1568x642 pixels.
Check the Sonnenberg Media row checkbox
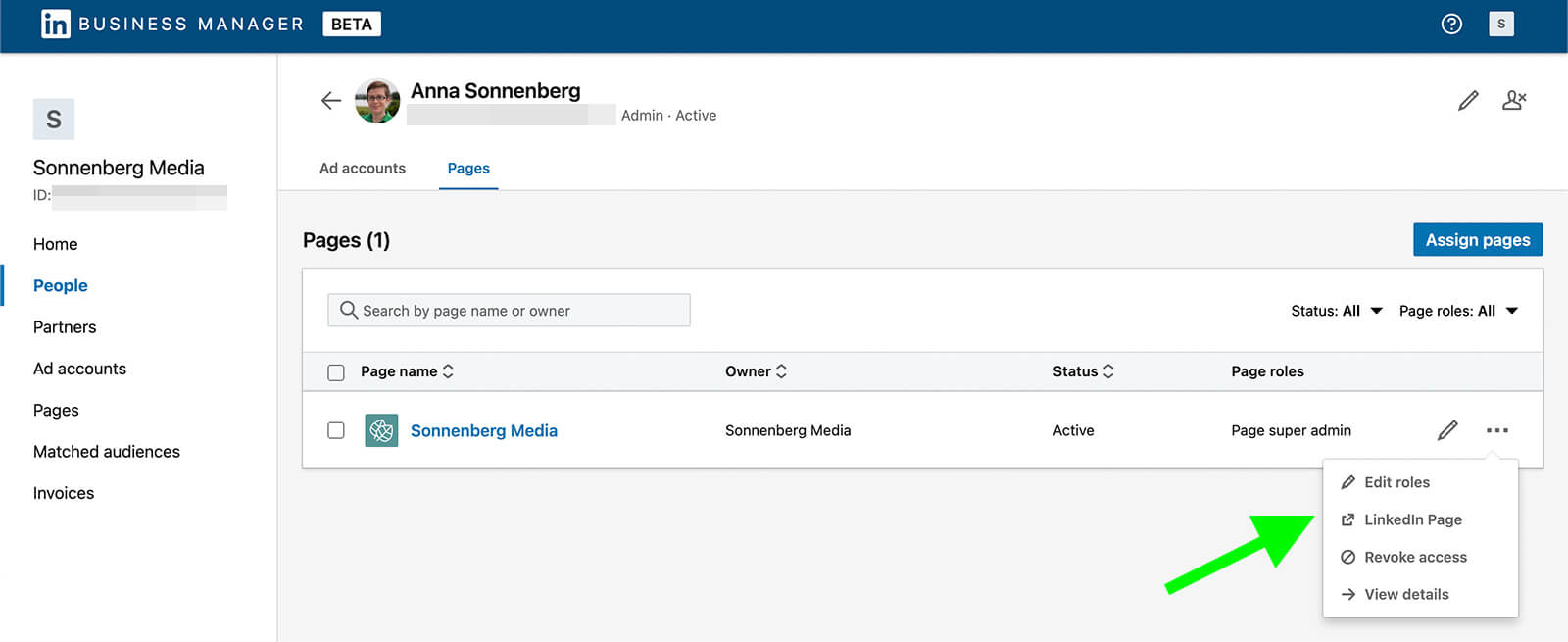(336, 430)
